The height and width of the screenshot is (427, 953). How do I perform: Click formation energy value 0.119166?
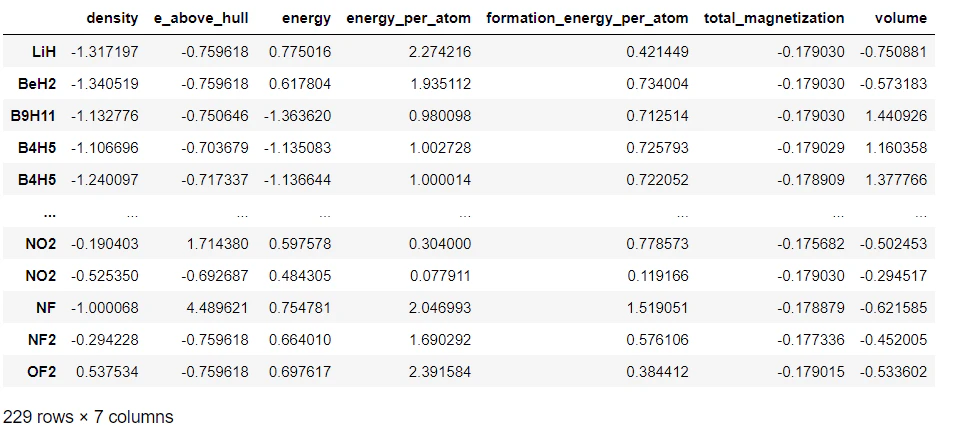coord(658,276)
